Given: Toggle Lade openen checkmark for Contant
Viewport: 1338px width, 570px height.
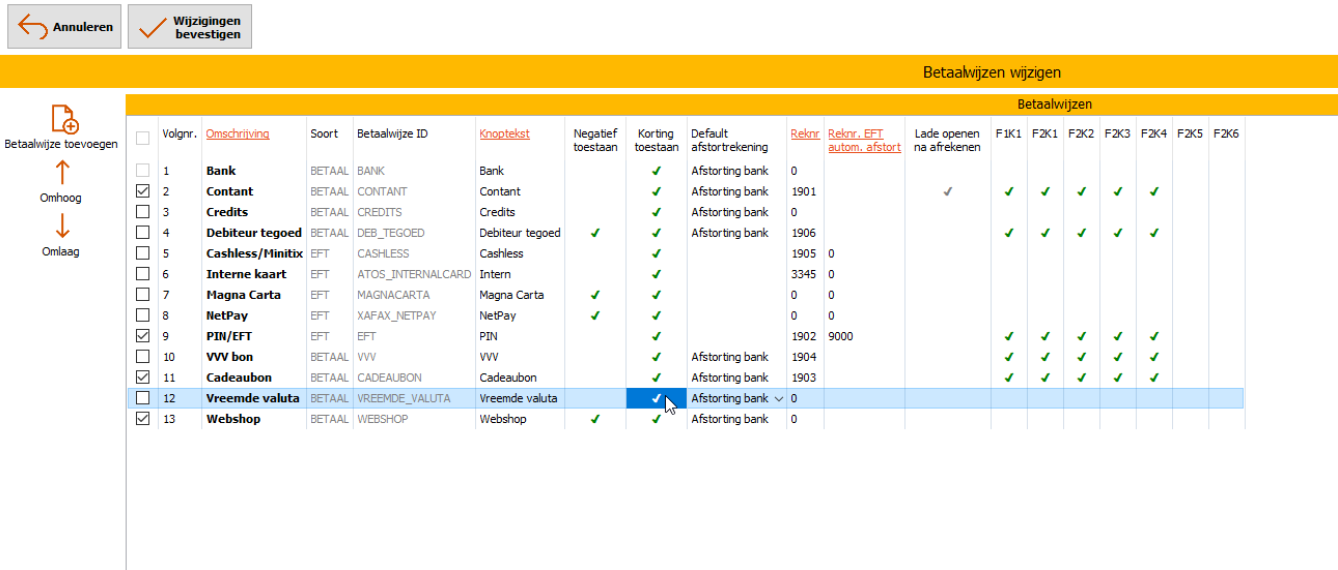Looking at the screenshot, I should click(x=947, y=192).
